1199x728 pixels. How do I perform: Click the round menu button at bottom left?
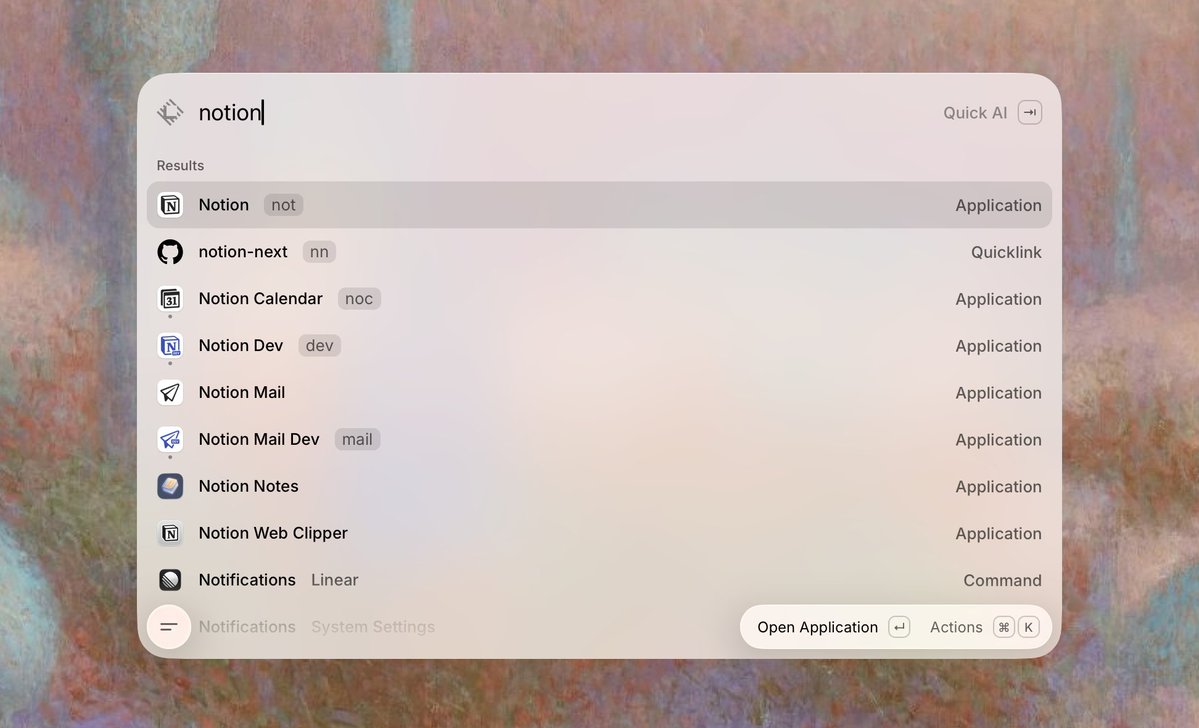point(169,627)
